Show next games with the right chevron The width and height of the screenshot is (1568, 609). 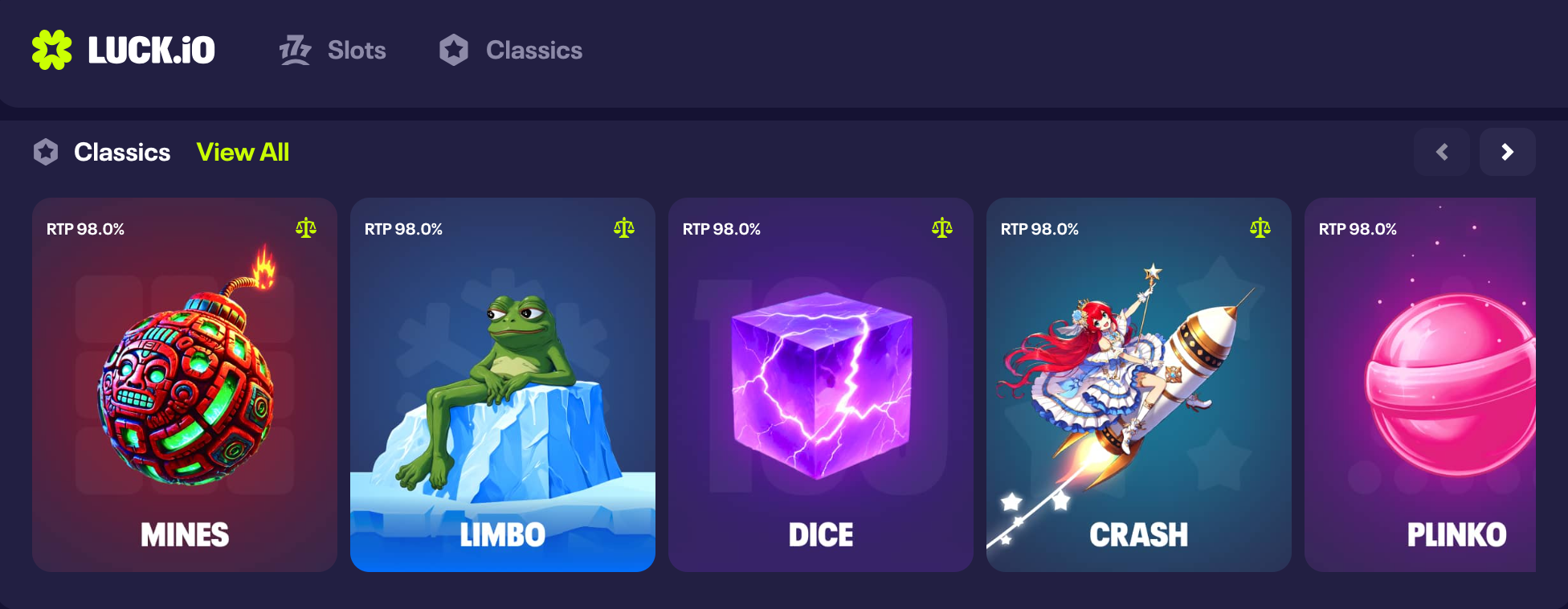[1508, 152]
